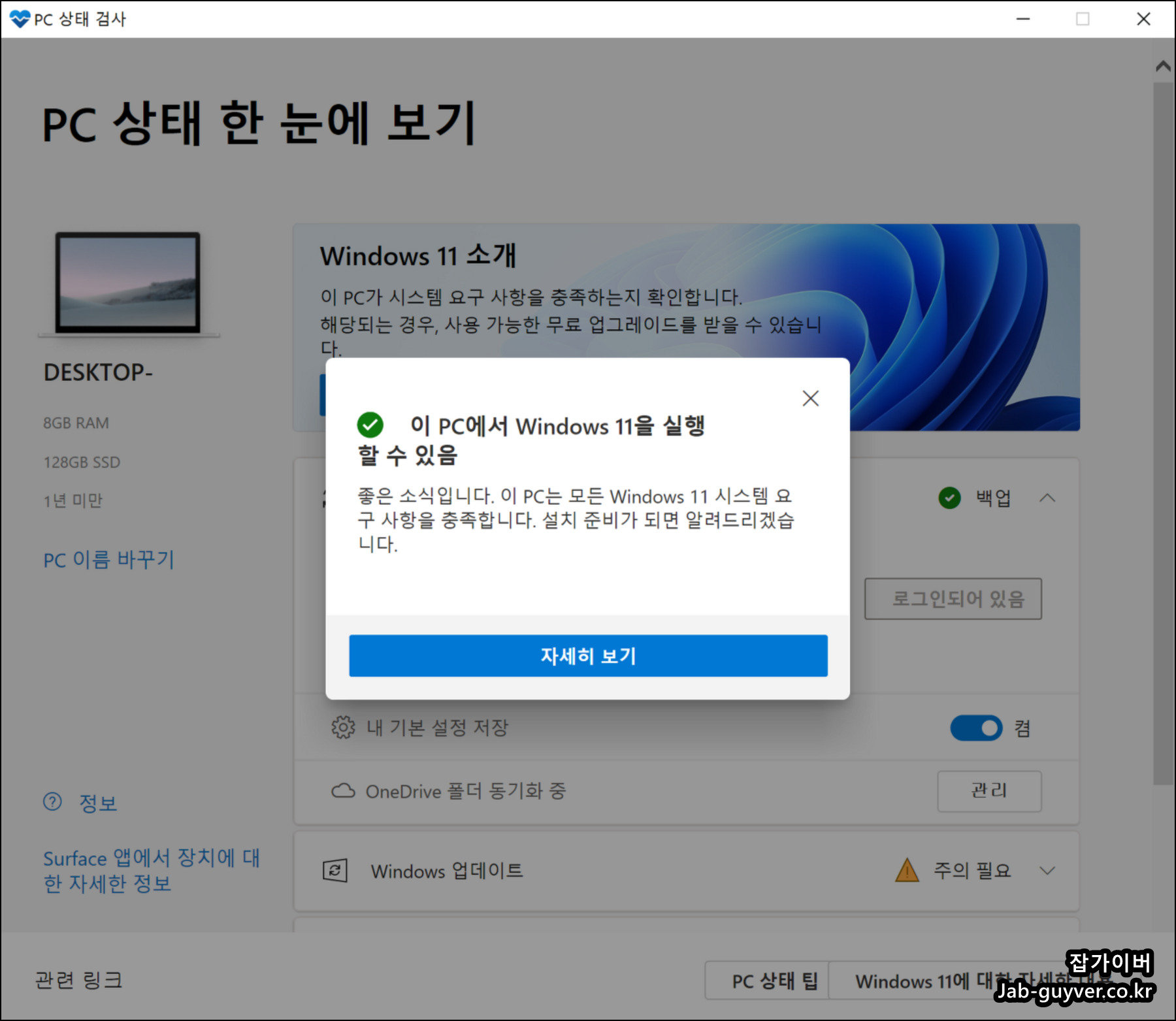Click the PC 상태 한 눈에 보기 heading
Viewport: 1176px width, 1021px height.
(259, 123)
